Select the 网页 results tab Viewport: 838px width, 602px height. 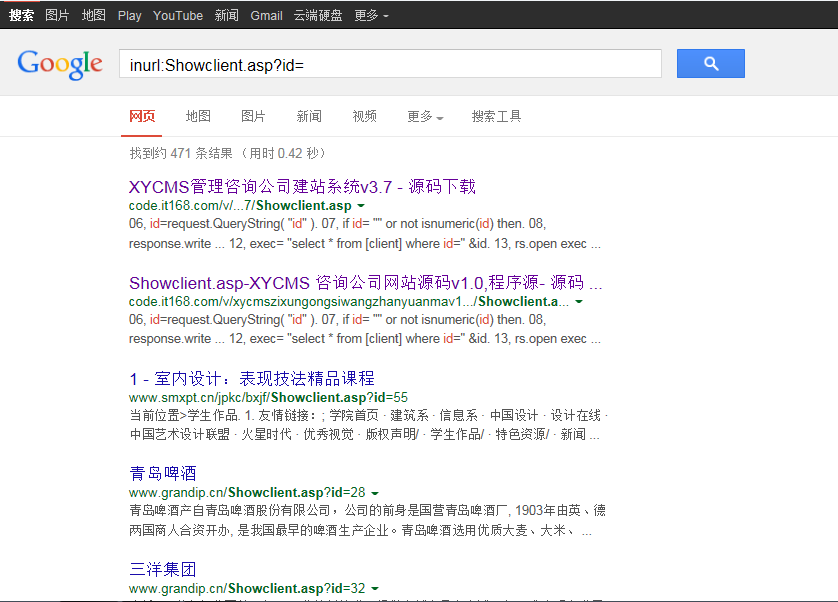[142, 116]
